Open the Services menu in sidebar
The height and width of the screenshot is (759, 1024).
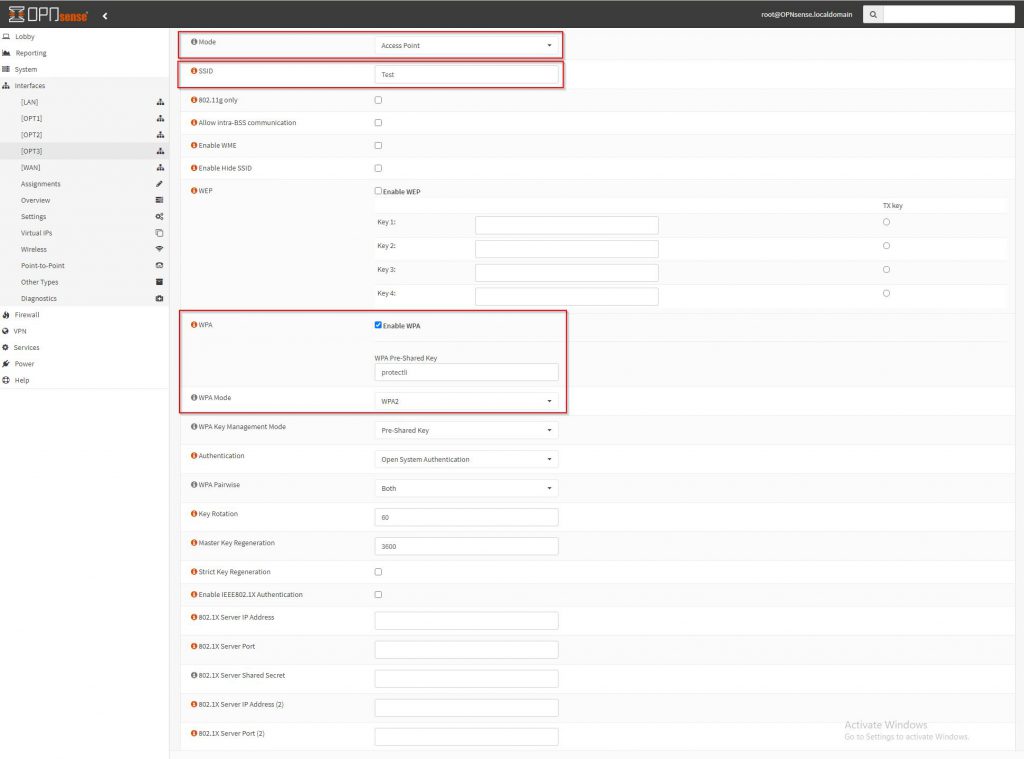pos(27,347)
